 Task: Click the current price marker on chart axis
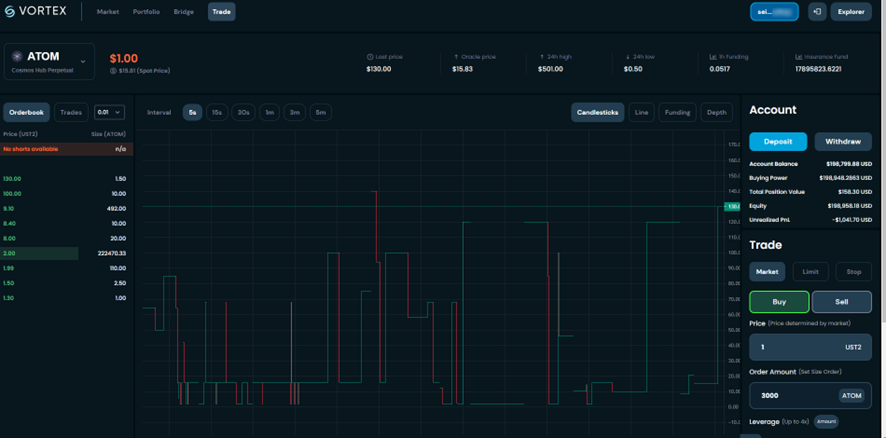(732, 207)
